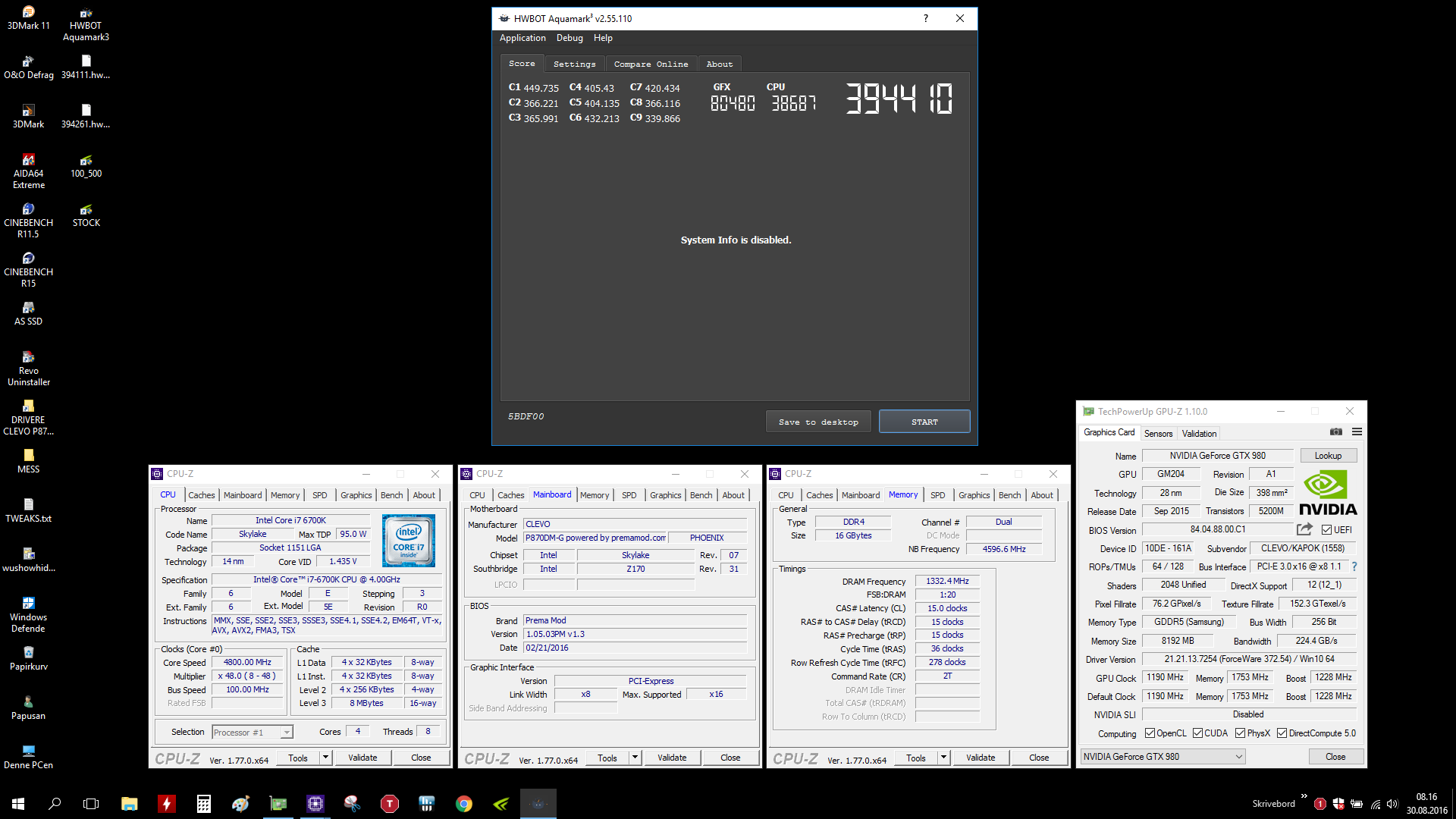Click the Aquamark help question mark button

(x=925, y=18)
